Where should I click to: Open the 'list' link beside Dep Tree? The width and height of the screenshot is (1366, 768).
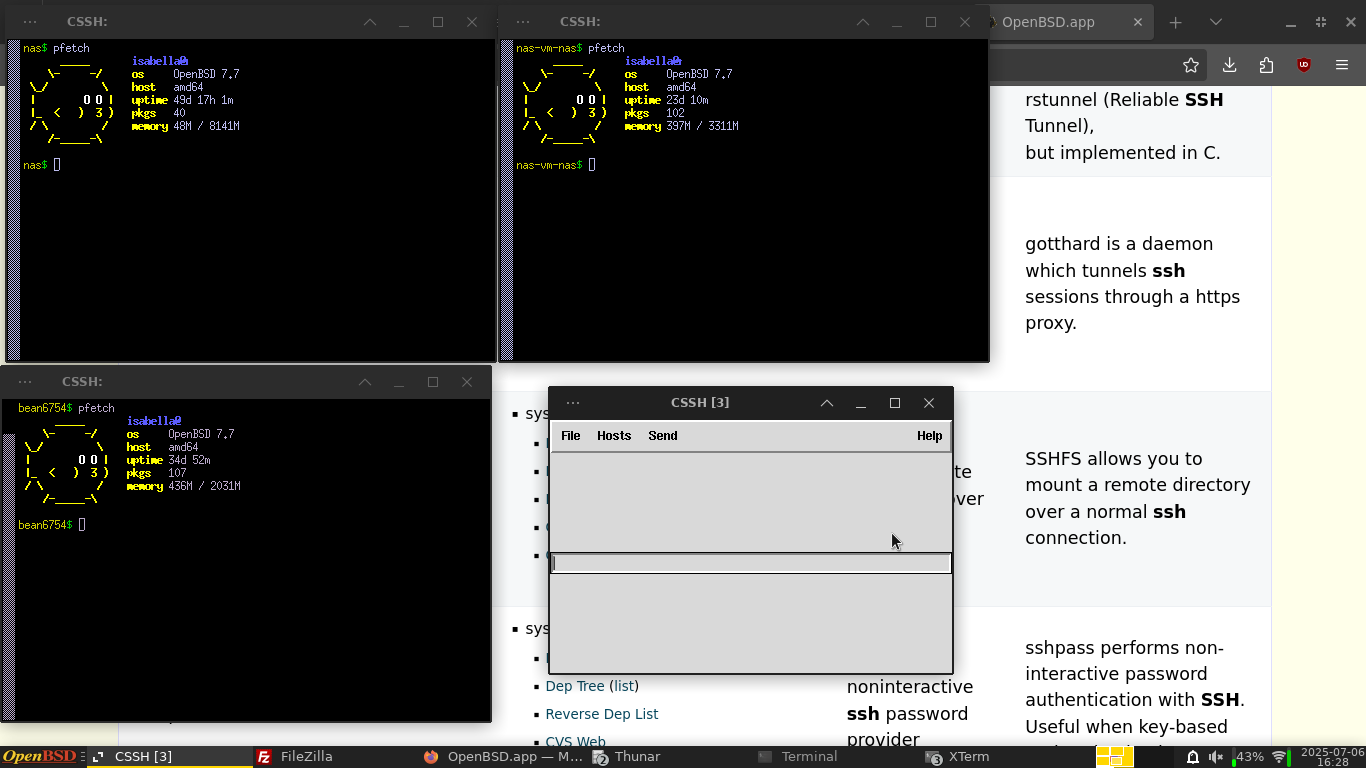624,686
